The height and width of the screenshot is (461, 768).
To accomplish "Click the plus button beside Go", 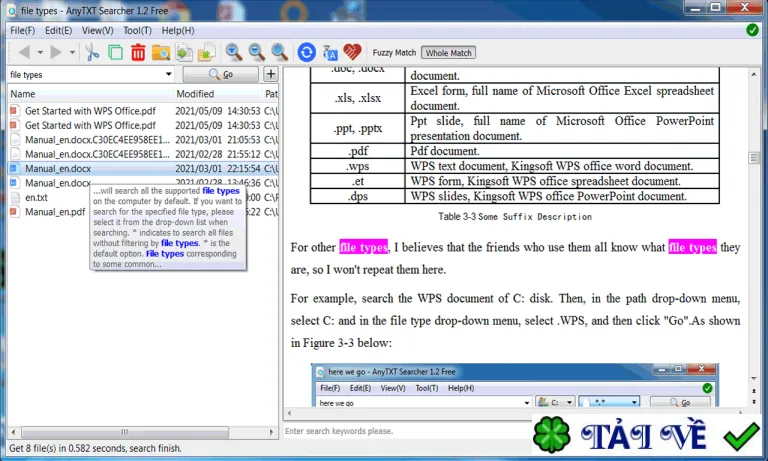I will pyautogui.click(x=271, y=74).
